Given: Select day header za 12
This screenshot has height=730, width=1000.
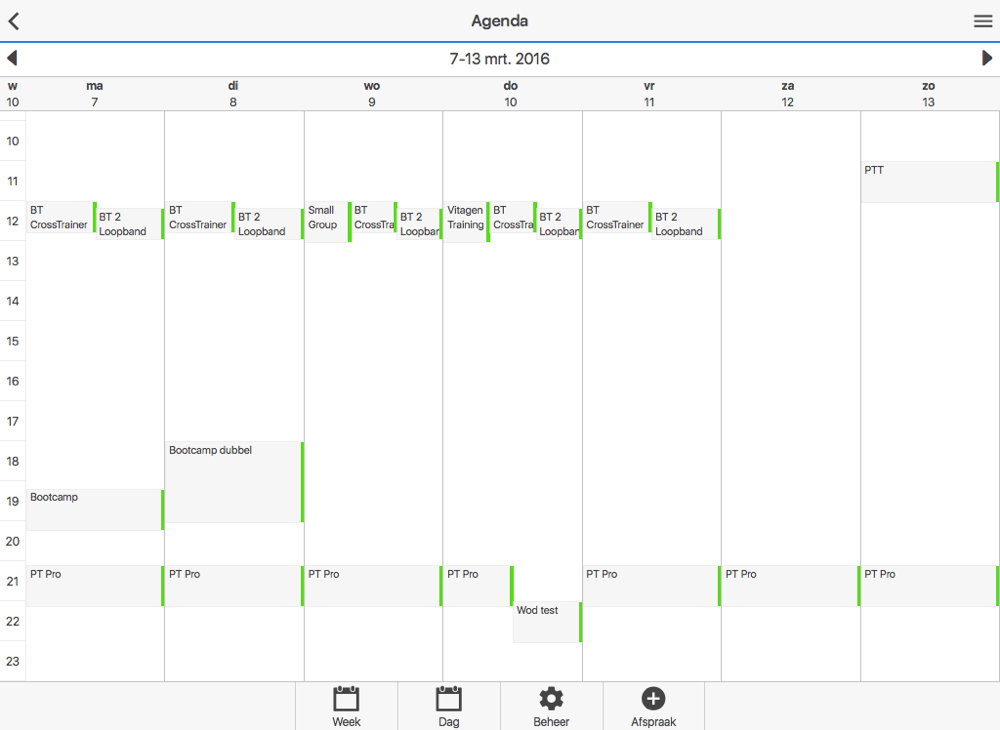Looking at the screenshot, I should tap(788, 94).
